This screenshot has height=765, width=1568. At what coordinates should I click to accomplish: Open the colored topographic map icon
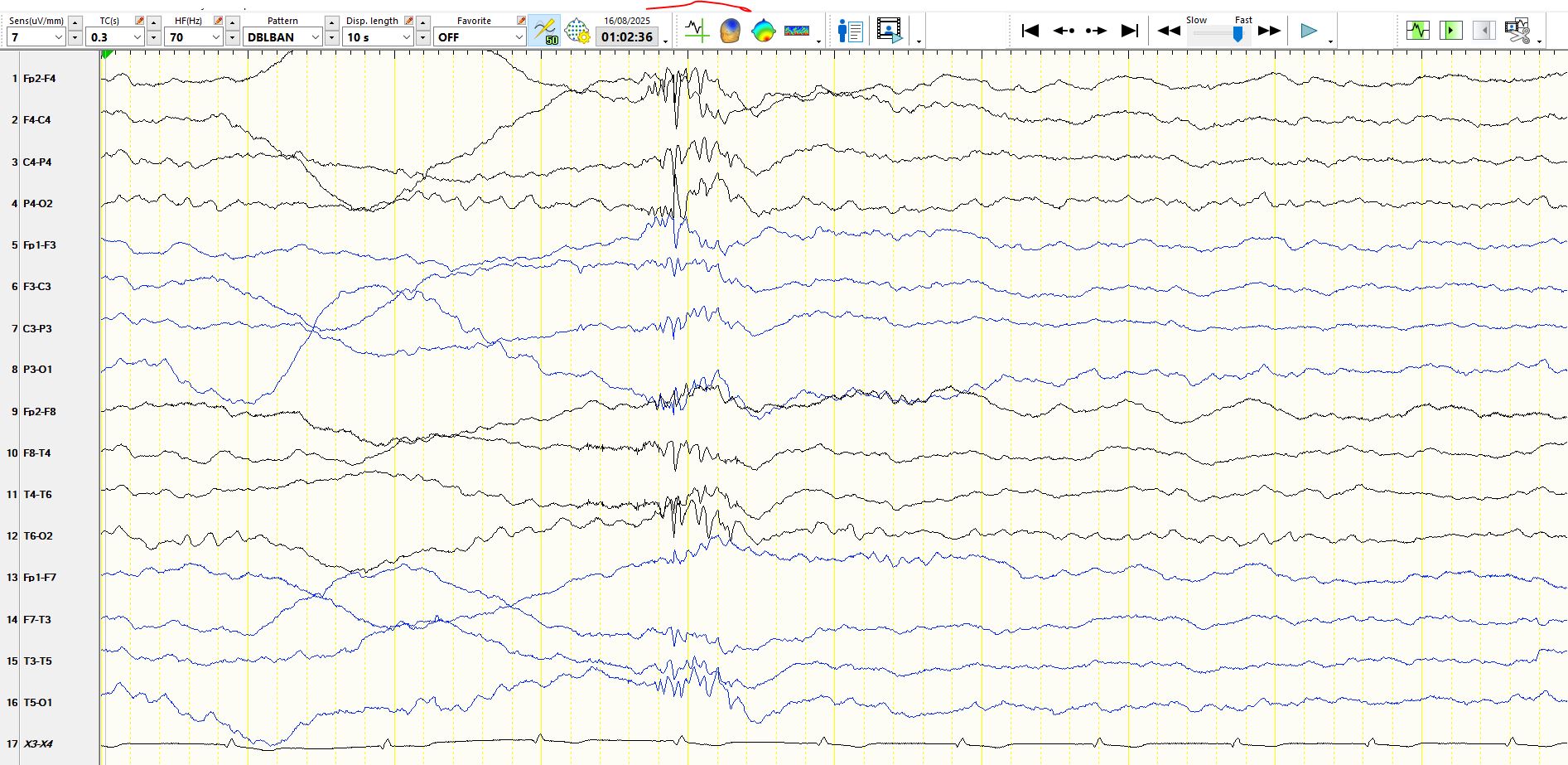tap(763, 31)
